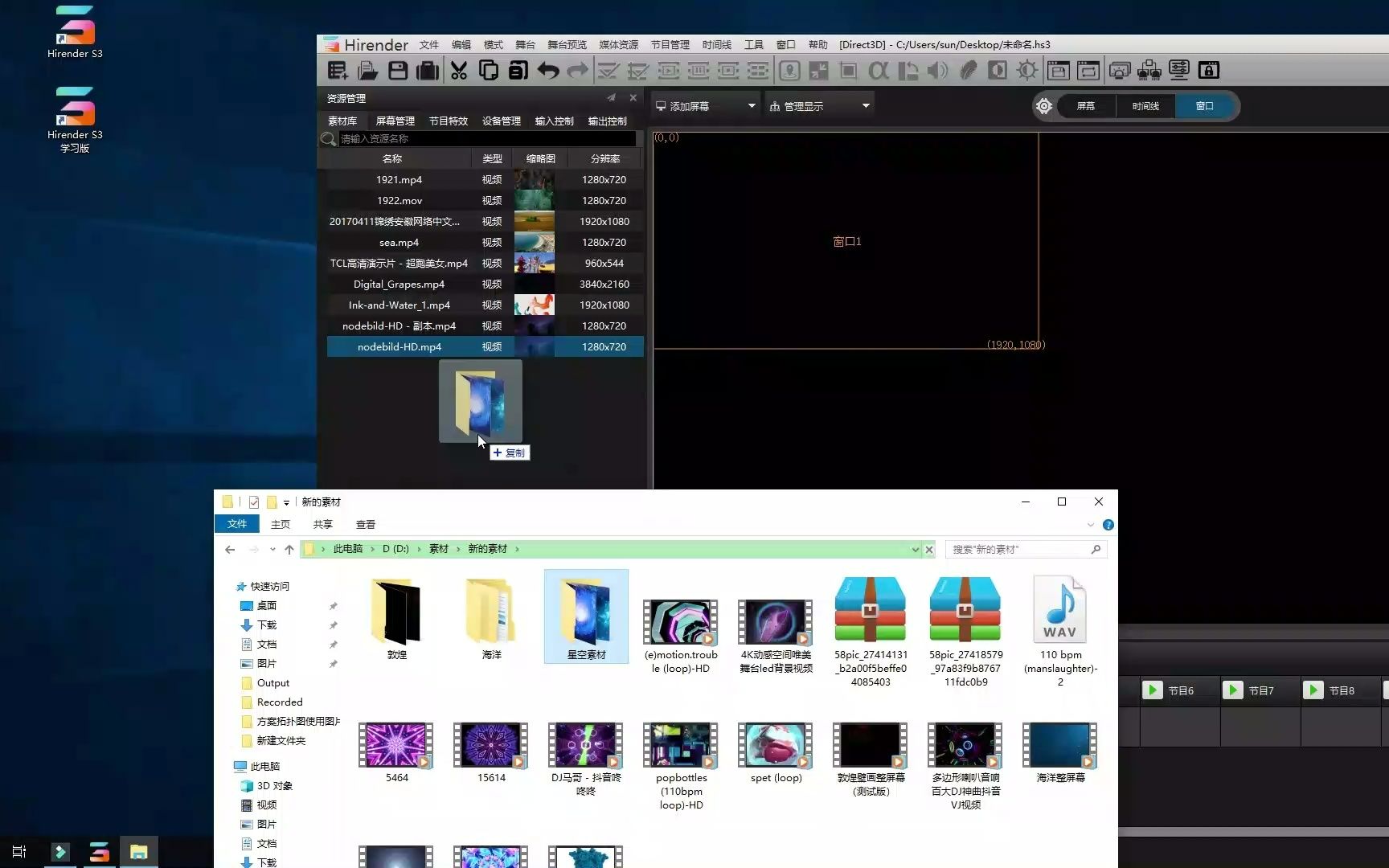Select the 星空素材 folder in Explorer

[586, 616]
